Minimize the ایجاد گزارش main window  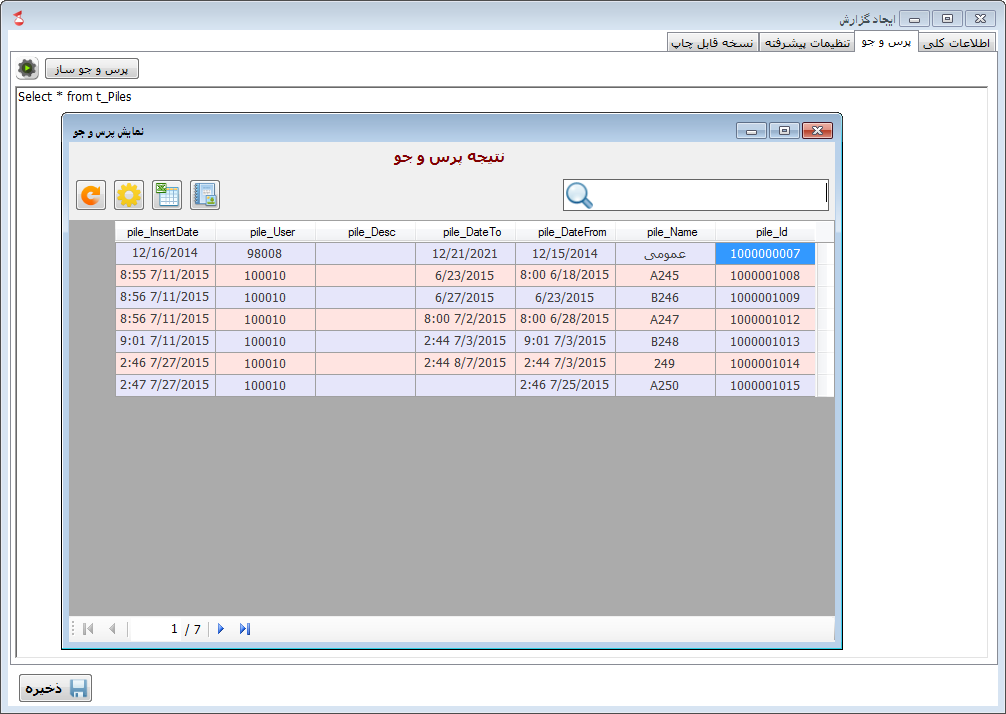pos(914,19)
